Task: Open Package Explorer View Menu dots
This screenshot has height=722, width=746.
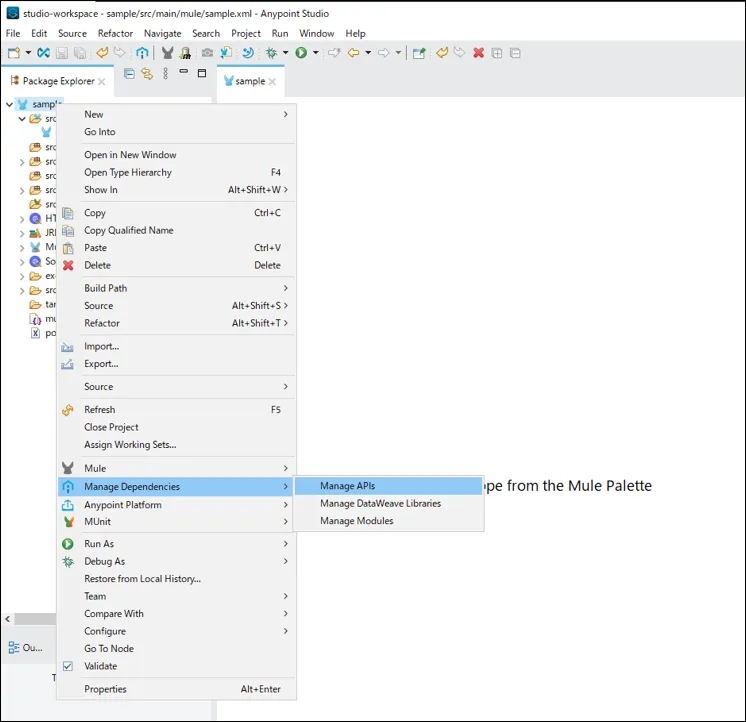Action: 165,73
